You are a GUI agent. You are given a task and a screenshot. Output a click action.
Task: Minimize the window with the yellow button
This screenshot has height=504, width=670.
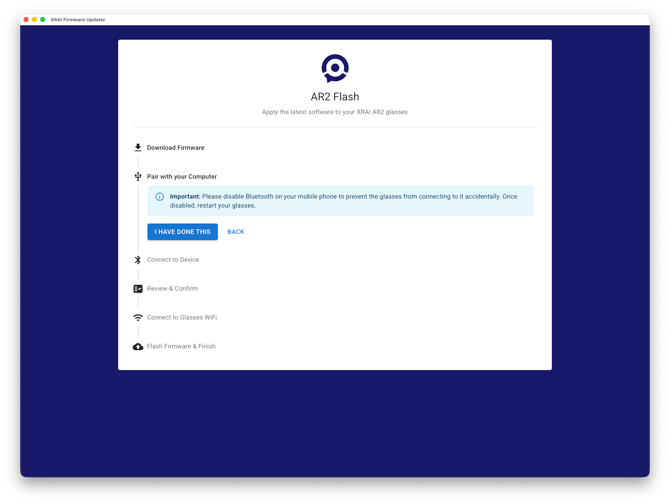[35, 20]
